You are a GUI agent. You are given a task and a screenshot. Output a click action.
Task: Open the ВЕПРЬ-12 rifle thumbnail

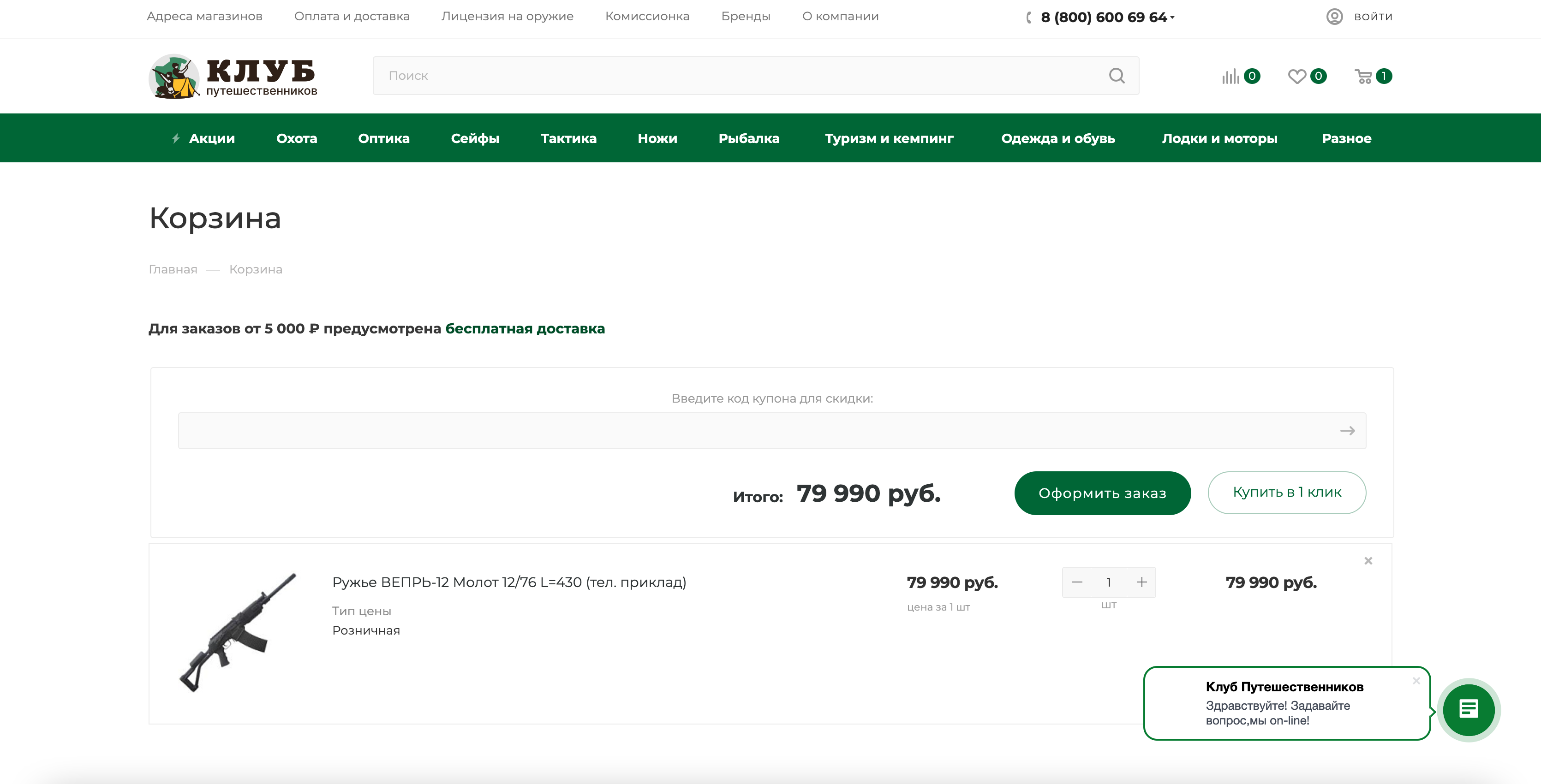238,632
